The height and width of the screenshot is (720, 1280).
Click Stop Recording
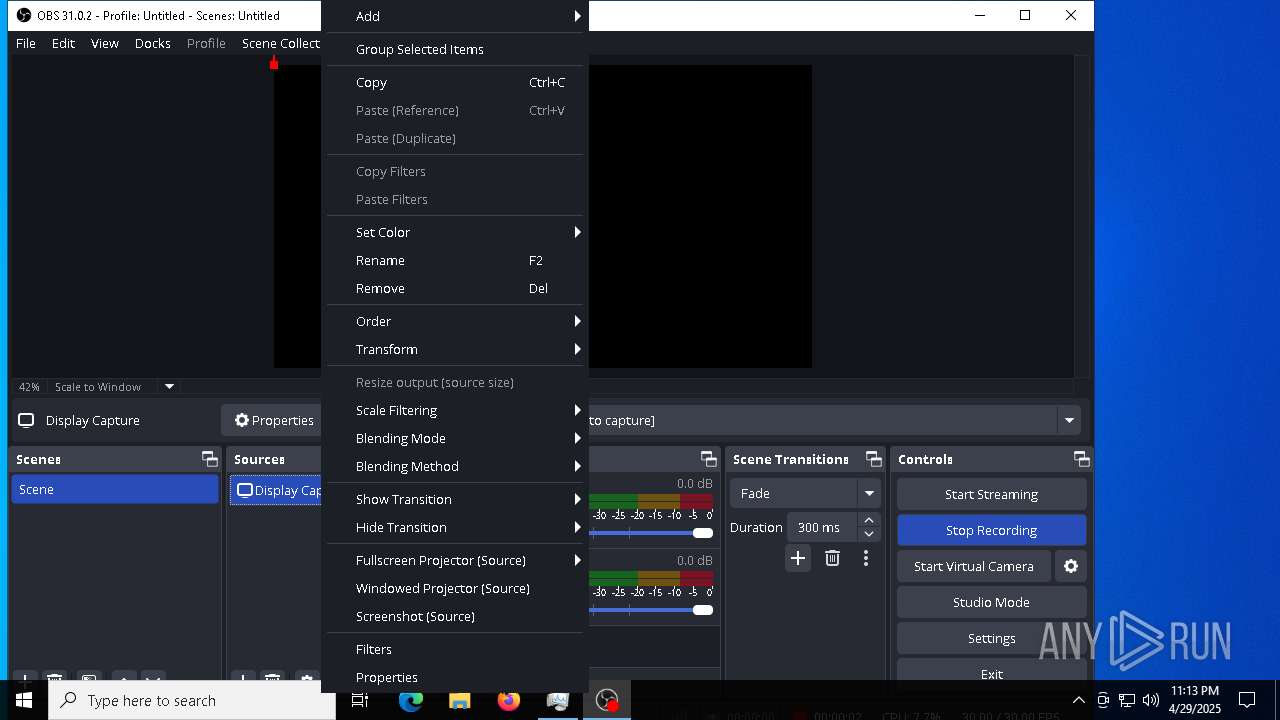pyautogui.click(x=991, y=530)
